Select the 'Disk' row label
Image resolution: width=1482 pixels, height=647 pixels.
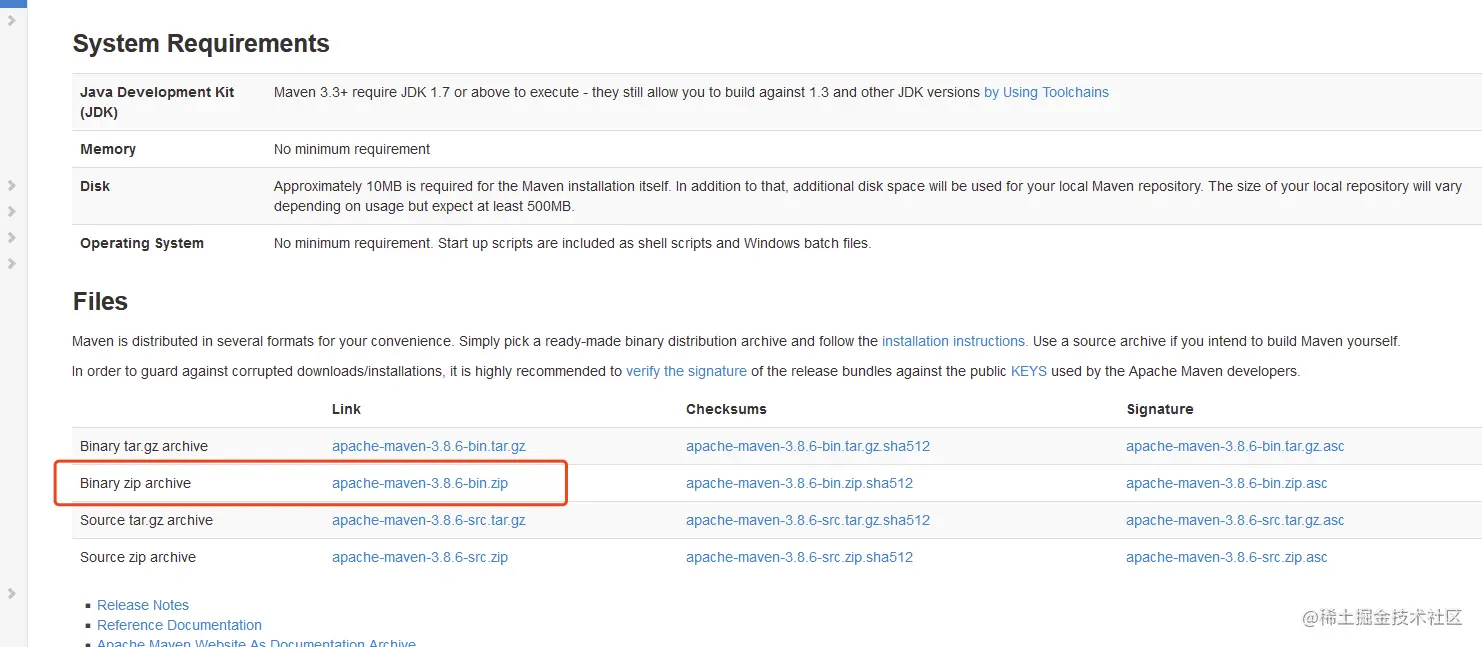pos(95,186)
